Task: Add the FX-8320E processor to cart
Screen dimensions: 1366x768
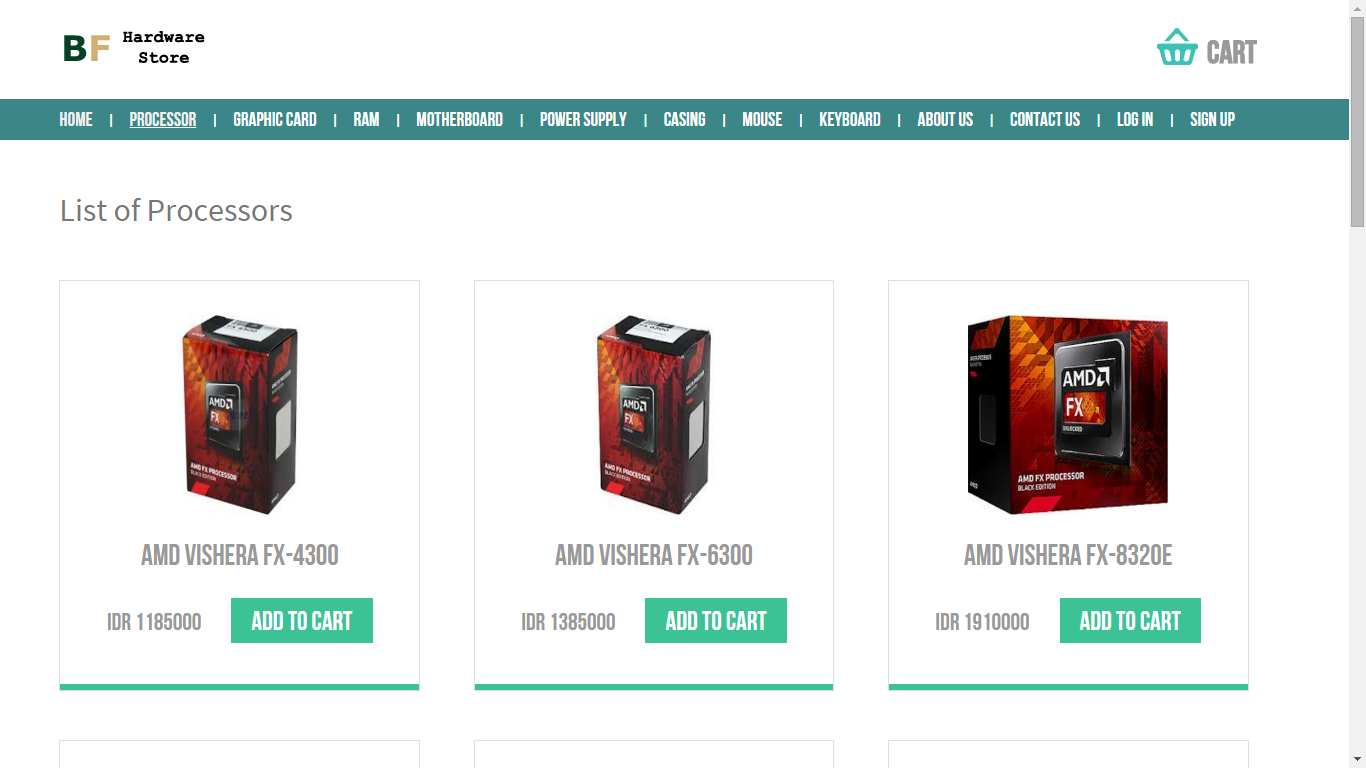Action: click(x=1130, y=621)
